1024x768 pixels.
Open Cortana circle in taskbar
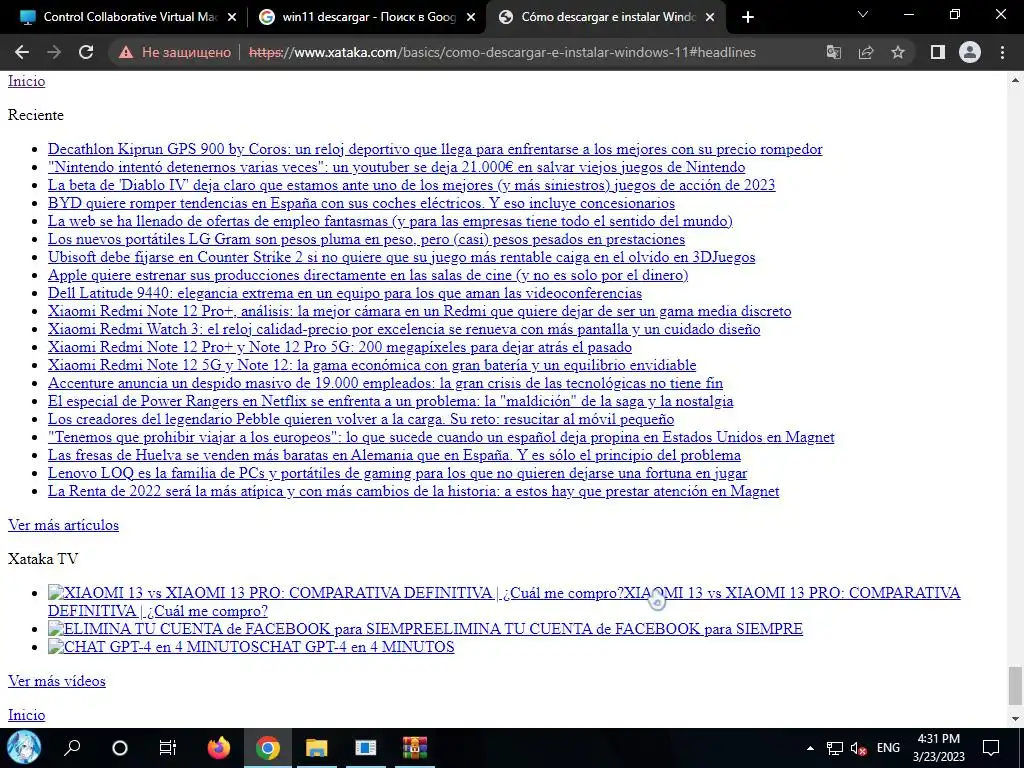(x=120, y=748)
